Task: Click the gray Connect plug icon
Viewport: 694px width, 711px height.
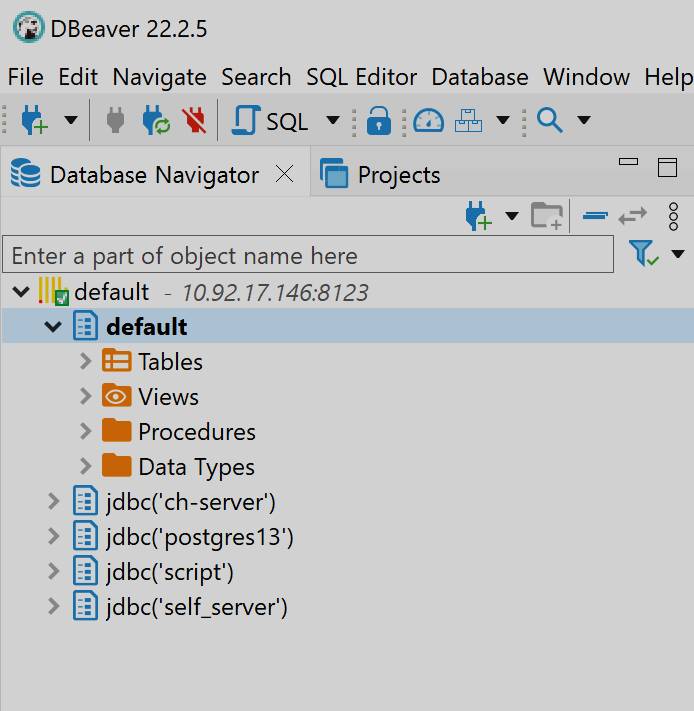Action: click(x=115, y=120)
